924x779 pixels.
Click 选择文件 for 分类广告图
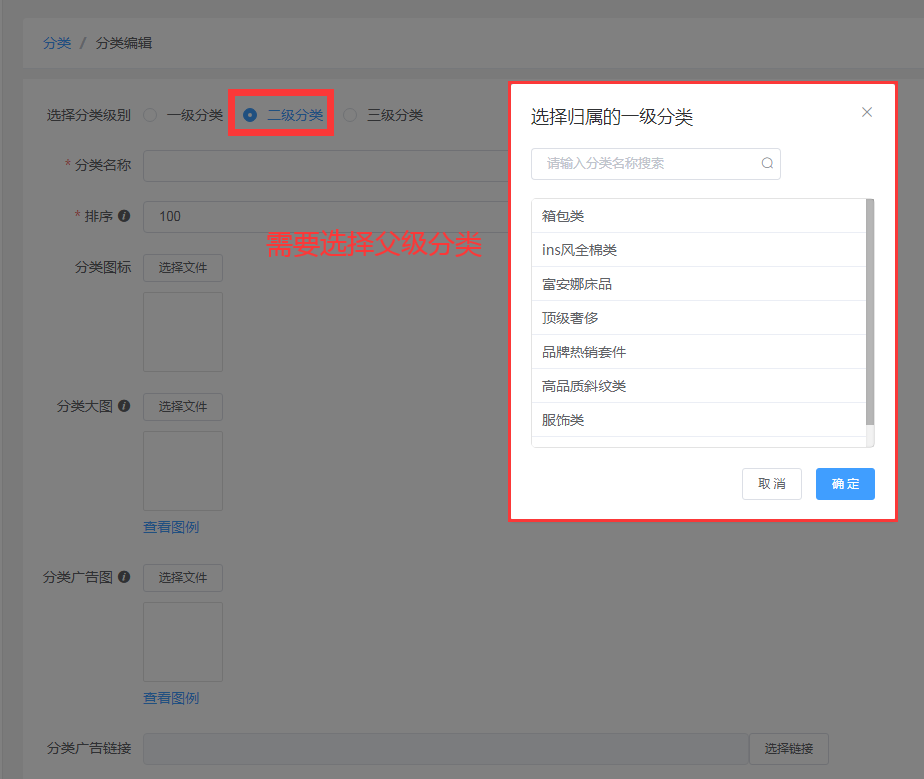(x=183, y=577)
